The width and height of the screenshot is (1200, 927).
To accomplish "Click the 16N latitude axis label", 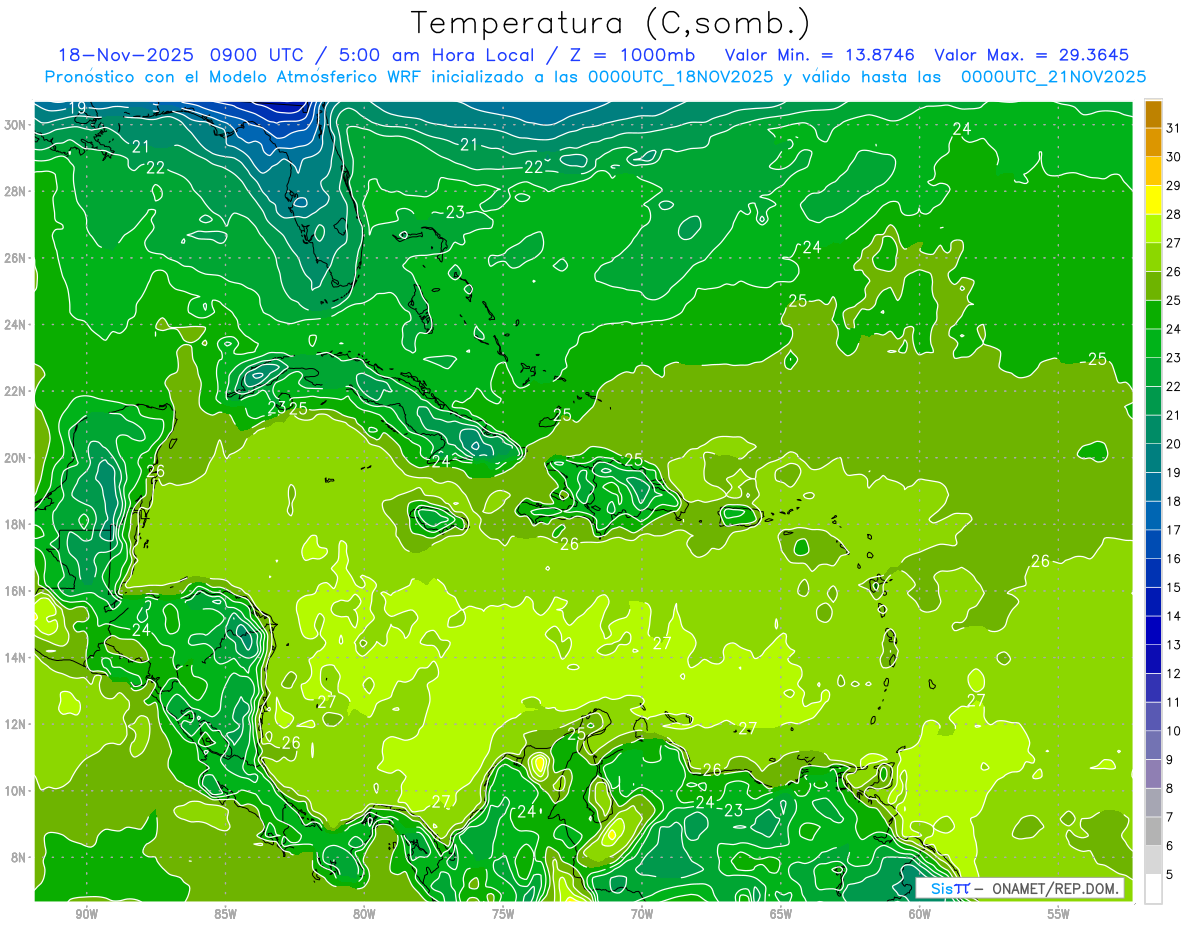I will tap(16, 591).
